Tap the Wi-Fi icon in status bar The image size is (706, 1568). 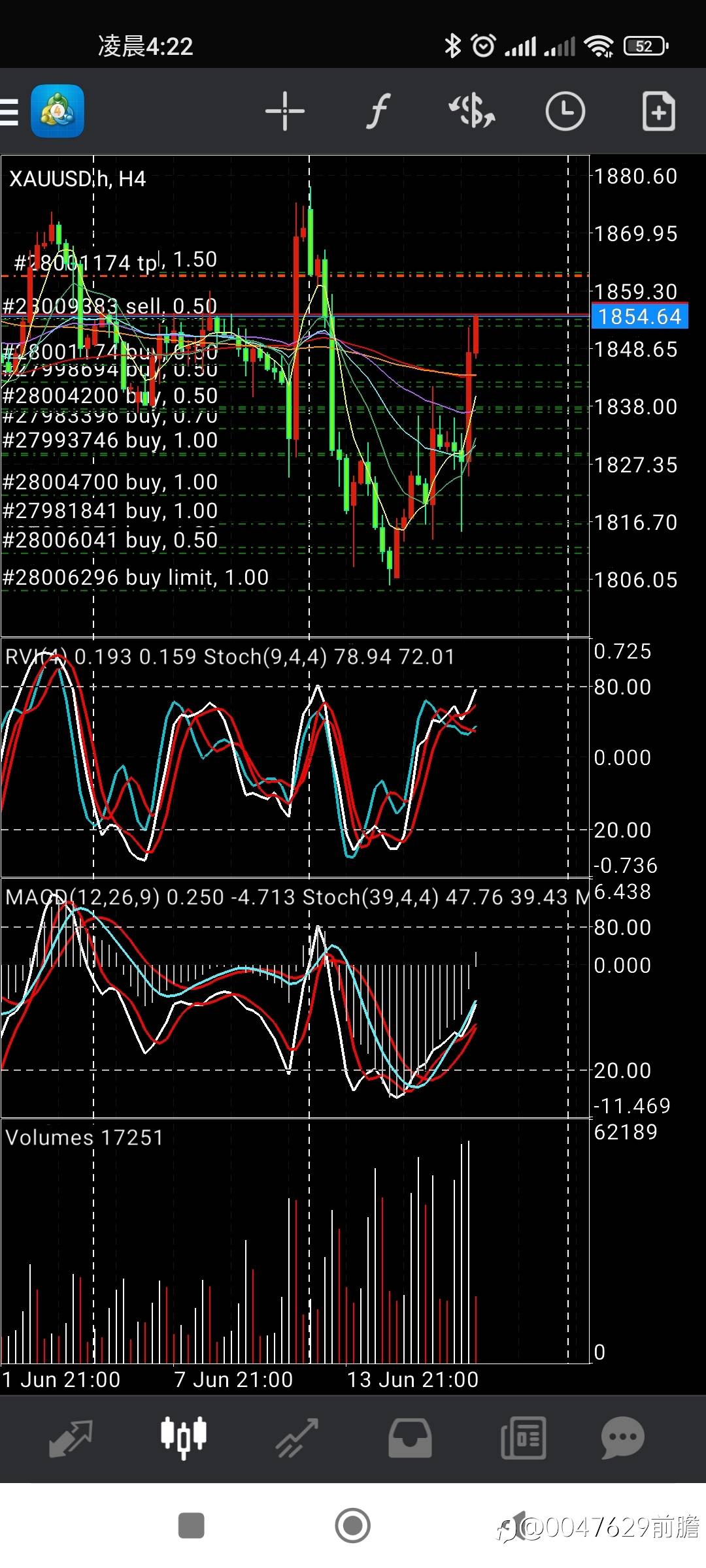coord(599,46)
